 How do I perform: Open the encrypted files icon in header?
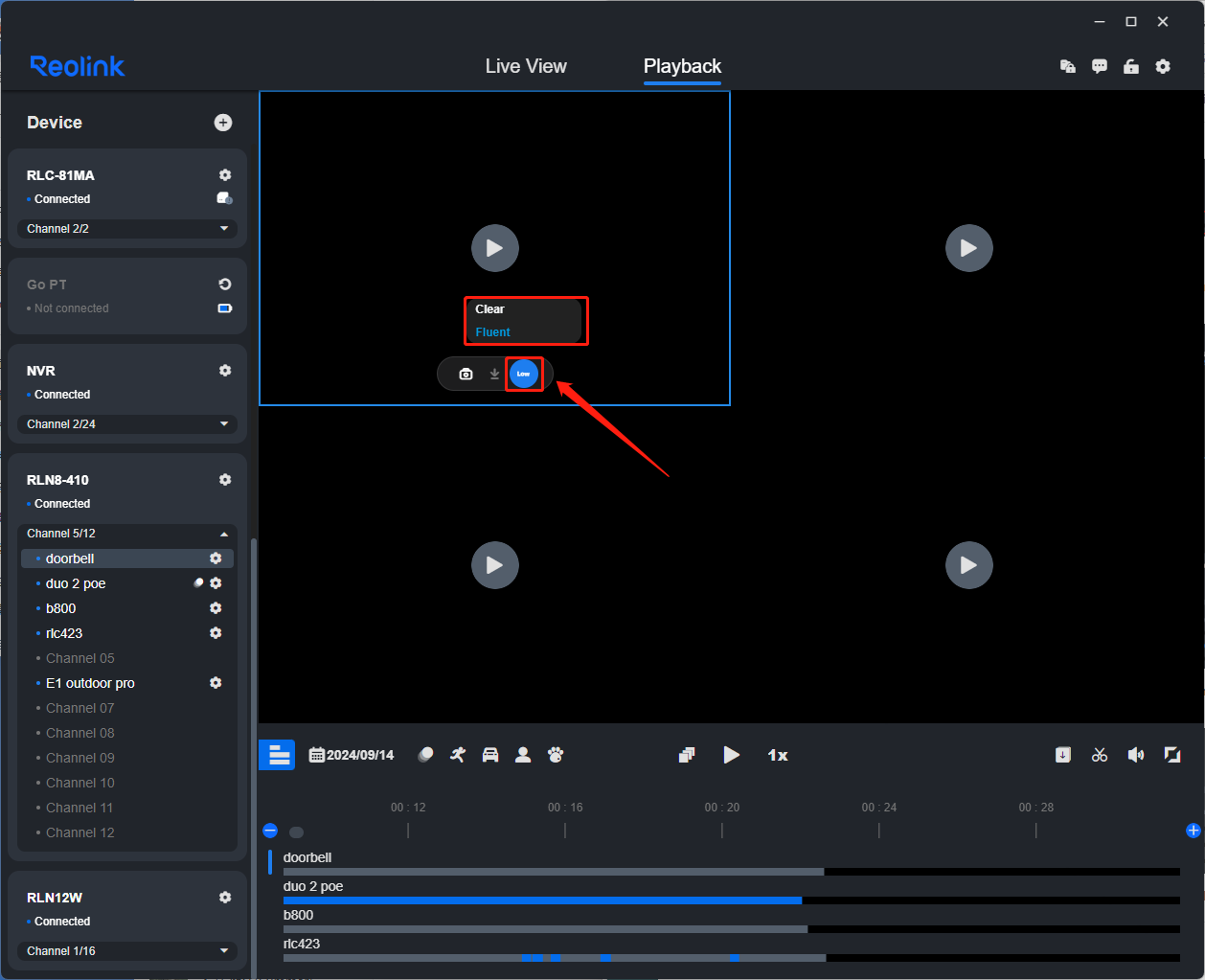(x=1068, y=66)
